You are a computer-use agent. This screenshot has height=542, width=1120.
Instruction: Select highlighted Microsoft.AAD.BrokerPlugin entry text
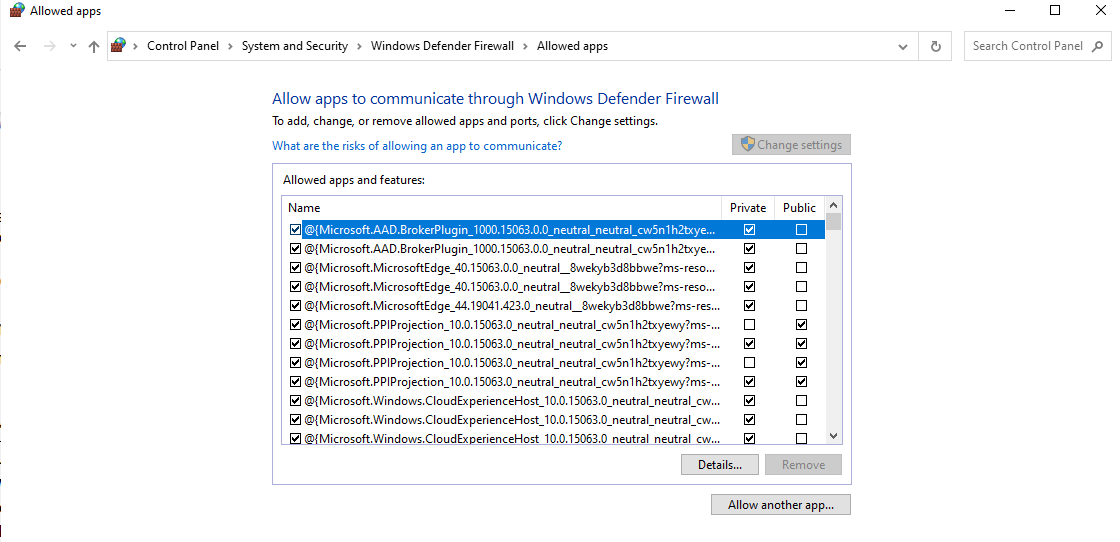(510, 230)
